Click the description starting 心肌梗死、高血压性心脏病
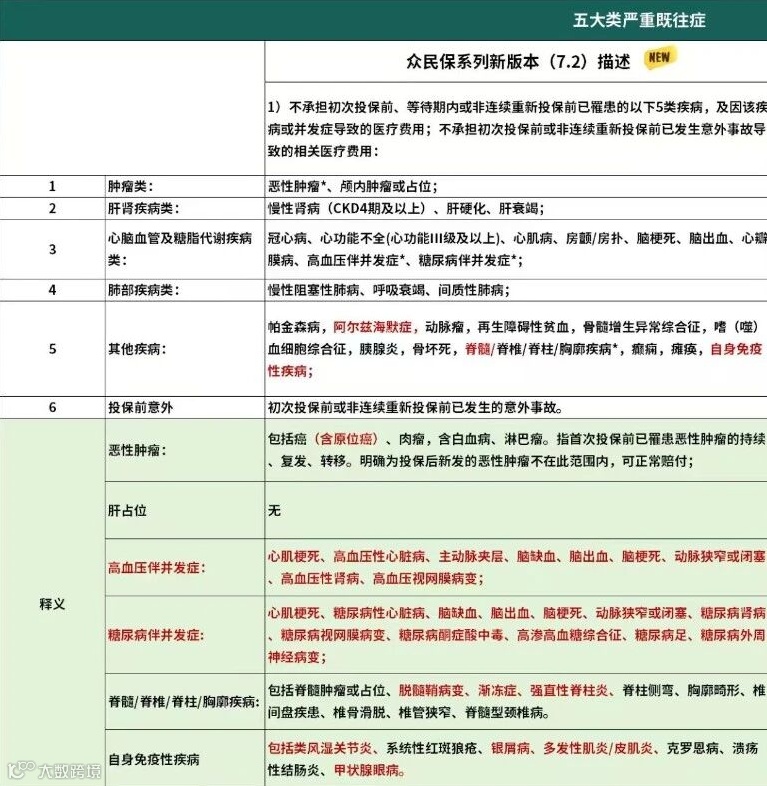767x786 pixels. point(516,567)
